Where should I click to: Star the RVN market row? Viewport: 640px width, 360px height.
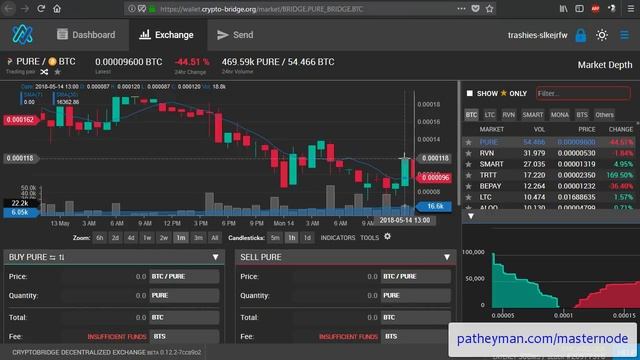469,153
